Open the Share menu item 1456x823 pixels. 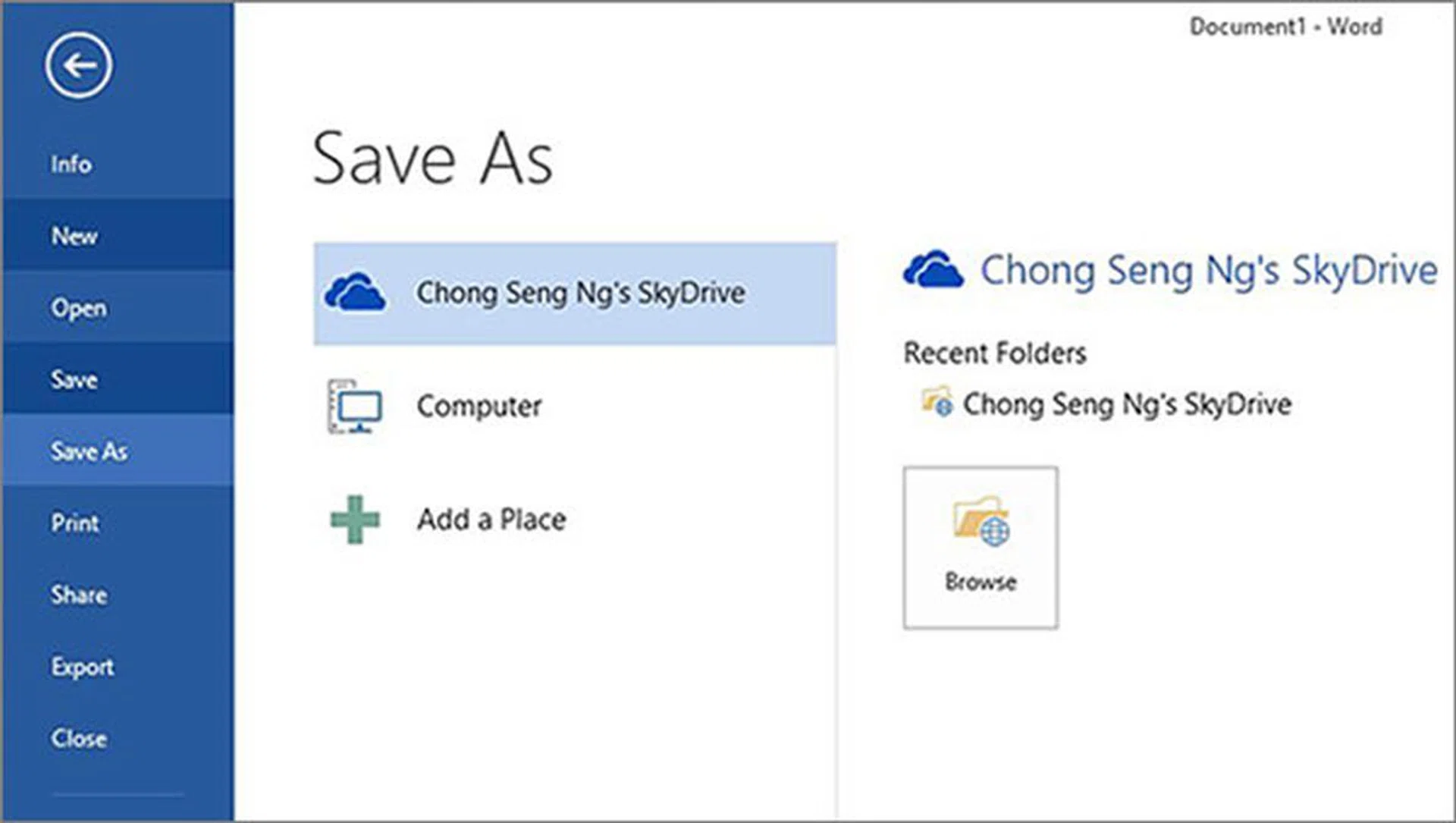point(79,595)
